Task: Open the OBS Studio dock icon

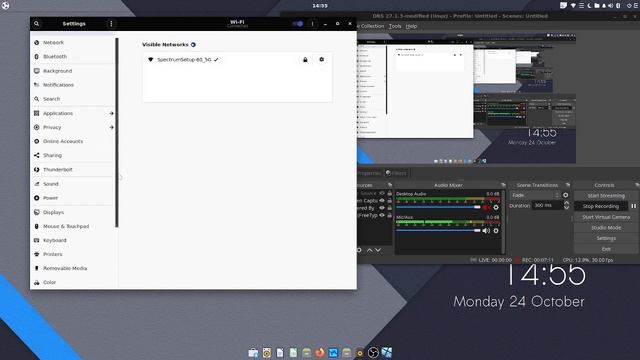Action: point(373,352)
